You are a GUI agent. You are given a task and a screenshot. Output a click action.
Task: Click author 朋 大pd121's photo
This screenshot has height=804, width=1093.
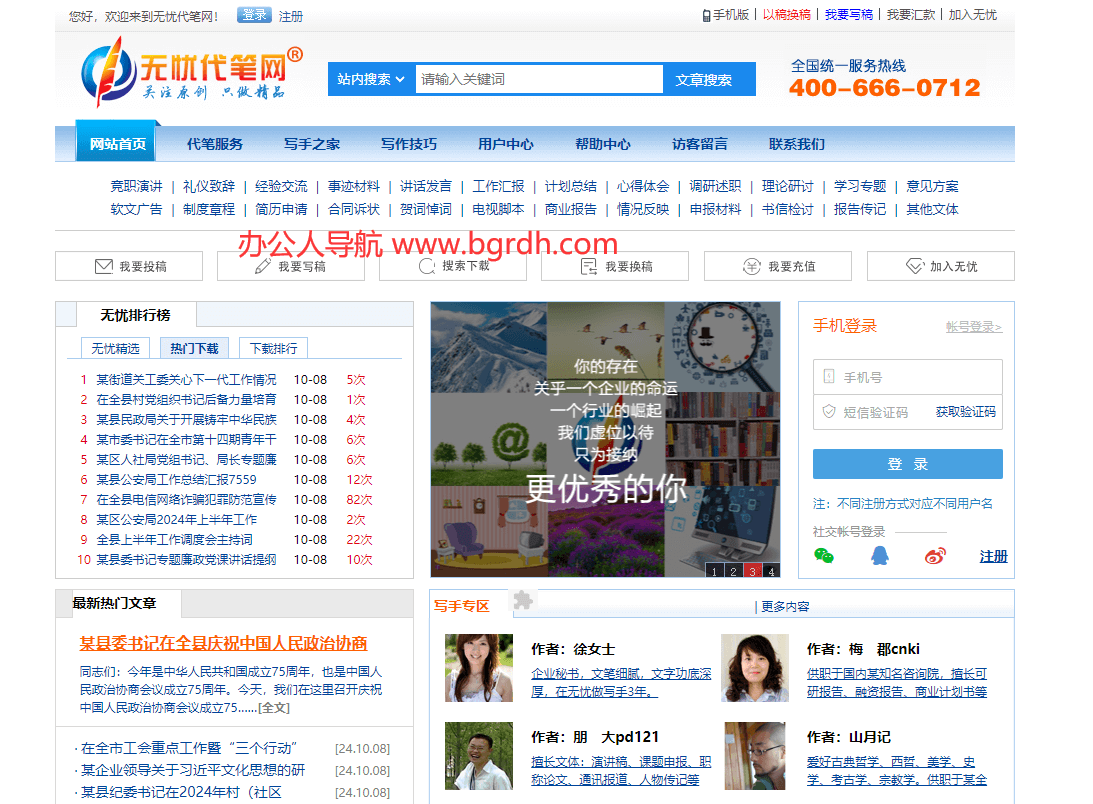pyautogui.click(x=479, y=756)
